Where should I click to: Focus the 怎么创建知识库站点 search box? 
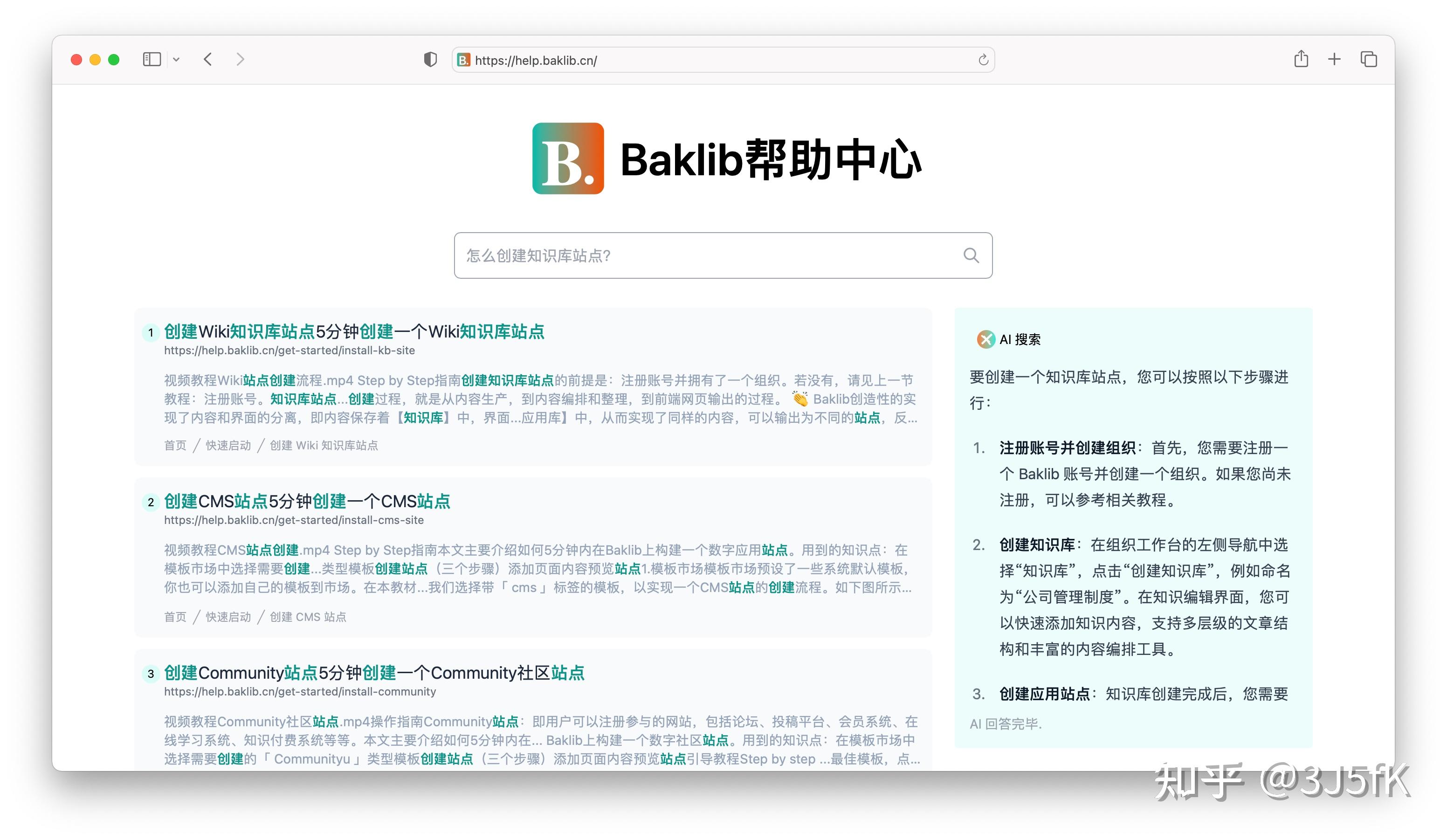pos(723,255)
